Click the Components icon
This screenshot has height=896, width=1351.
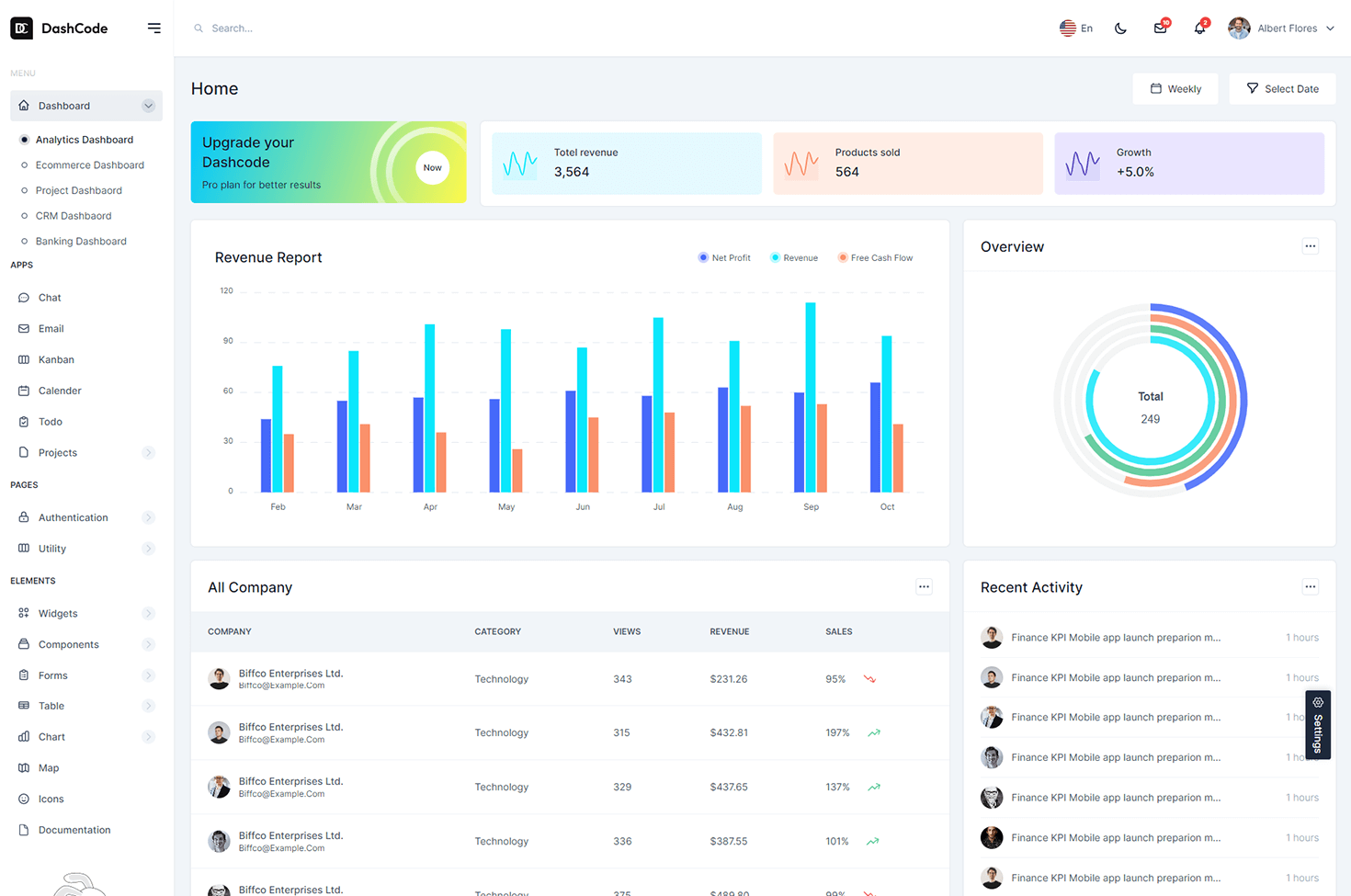24,644
